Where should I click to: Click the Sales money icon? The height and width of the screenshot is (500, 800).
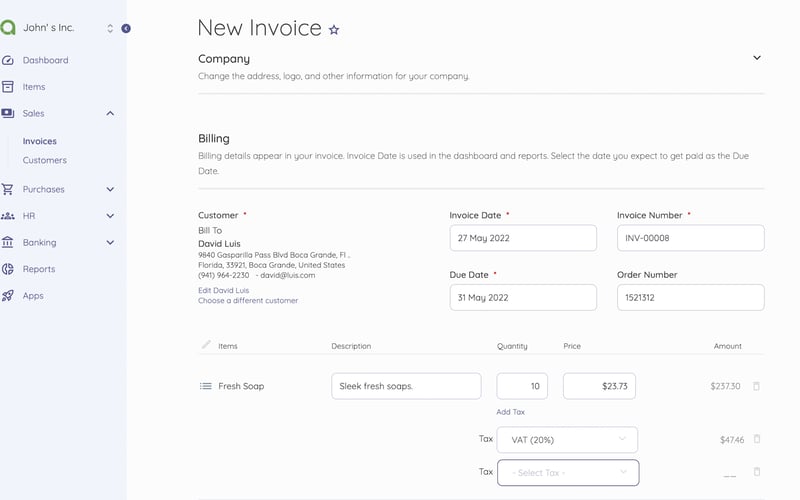click(x=8, y=113)
